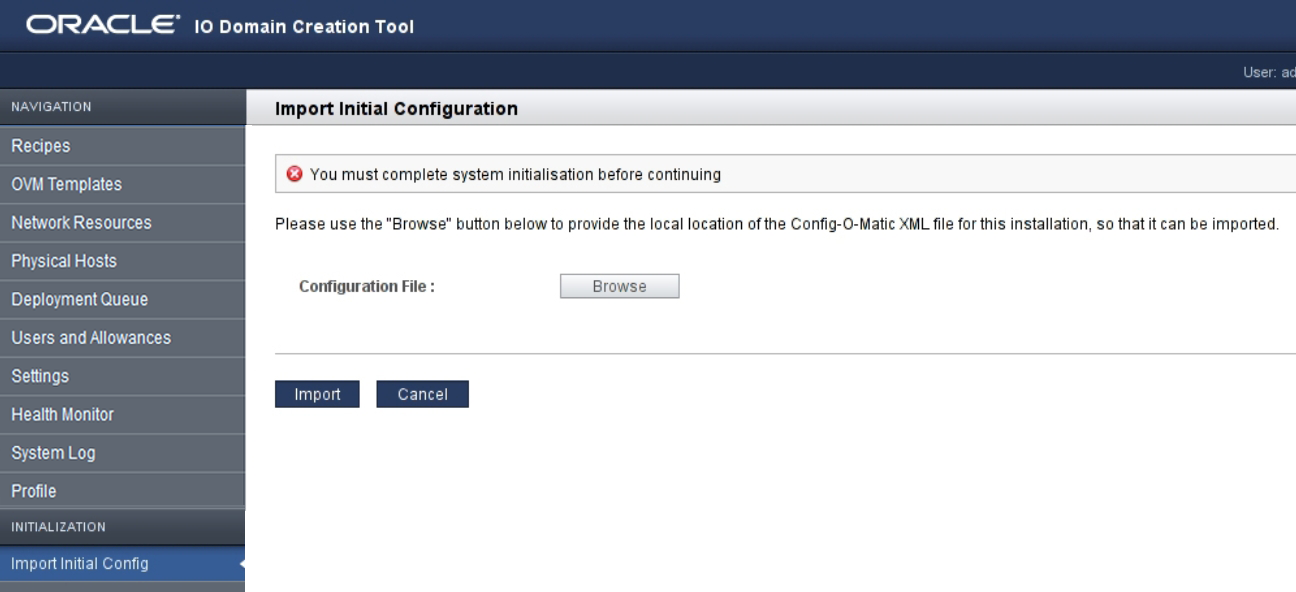Image resolution: width=1296 pixels, height=592 pixels.
Task: Open Users and Allowances
Action: [122, 338]
